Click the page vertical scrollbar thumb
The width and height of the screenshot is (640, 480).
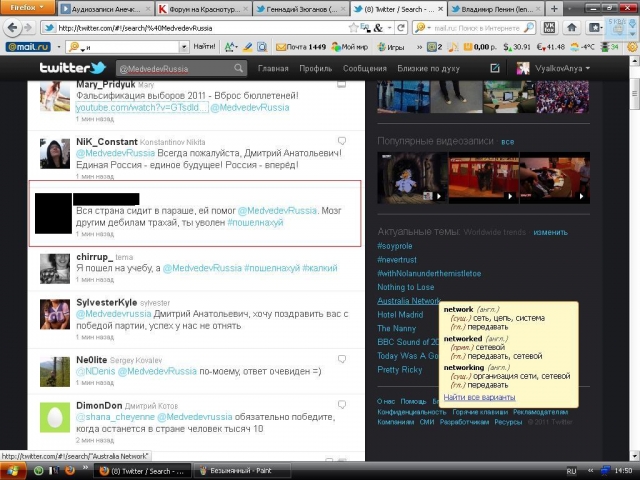[x=635, y=94]
